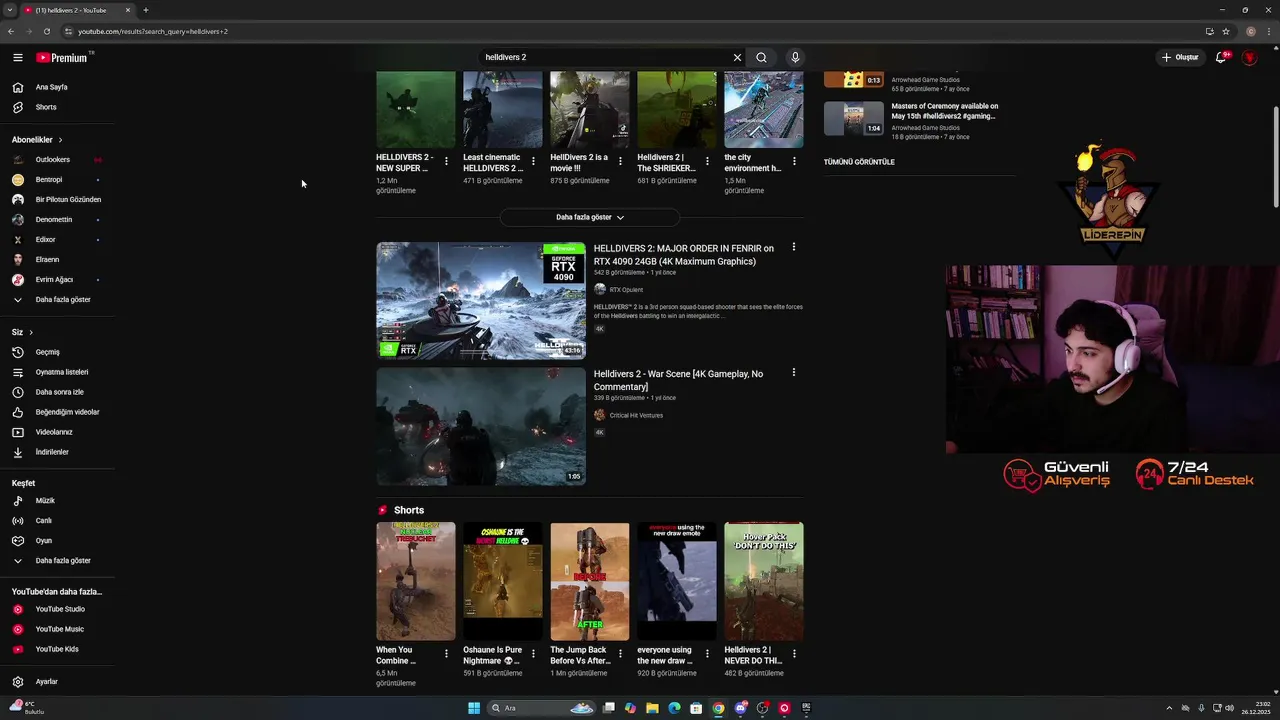Screen dimensions: 1280x720
Task: Clear the search box with X
Action: (737, 57)
